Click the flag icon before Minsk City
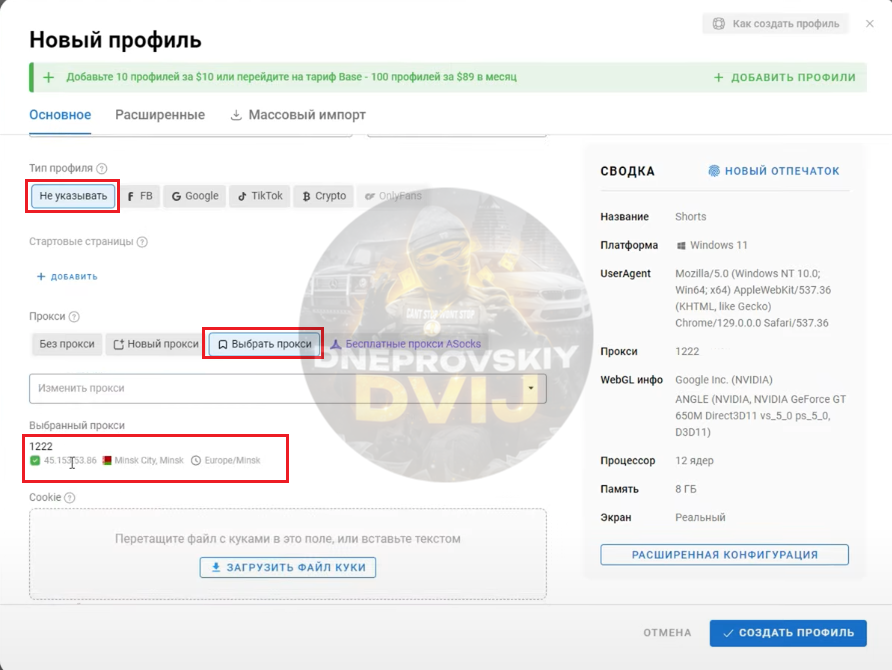This screenshot has height=670, width=892. point(107,460)
